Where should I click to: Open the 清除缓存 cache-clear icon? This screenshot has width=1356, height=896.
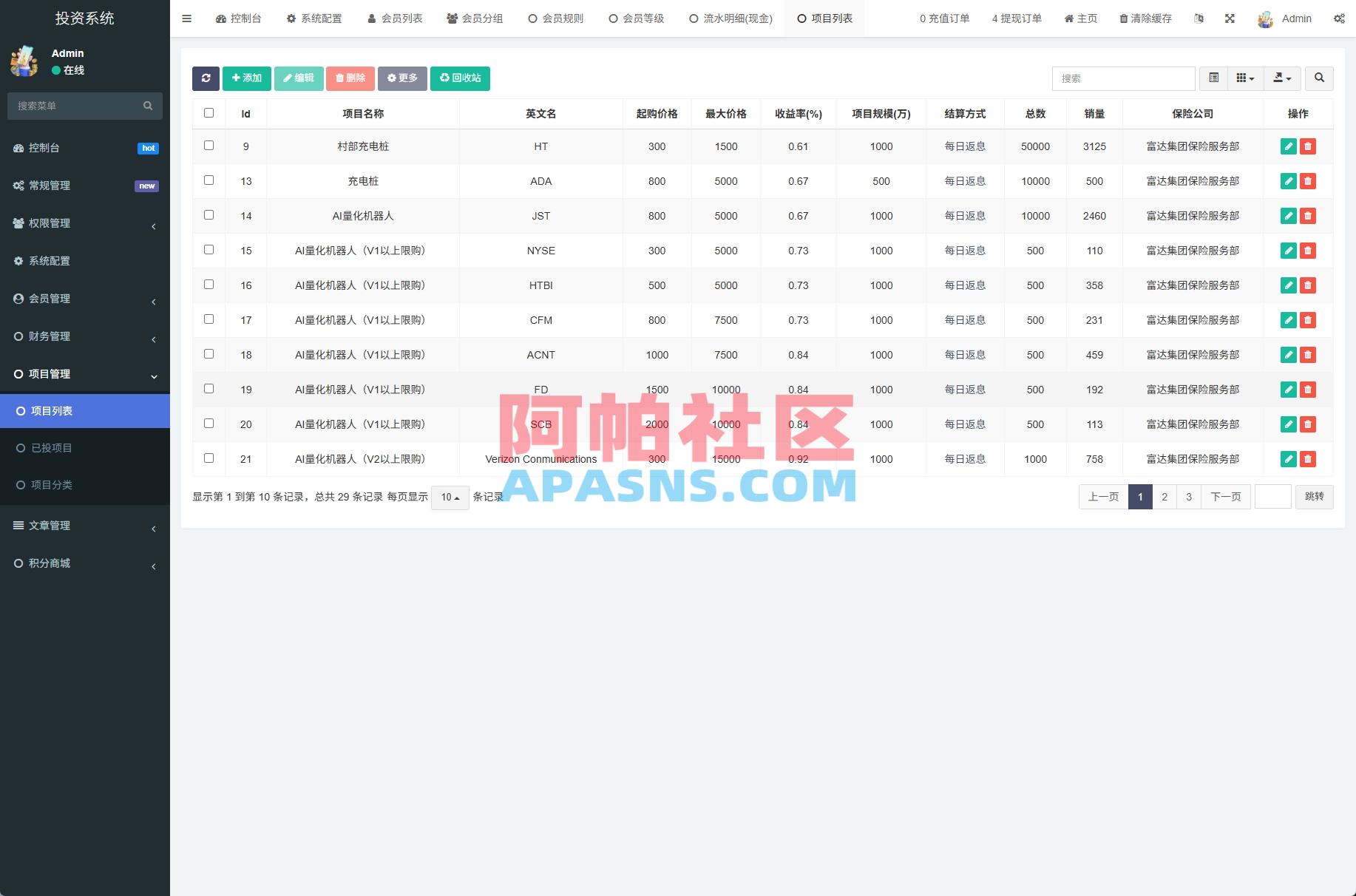pos(1145,18)
